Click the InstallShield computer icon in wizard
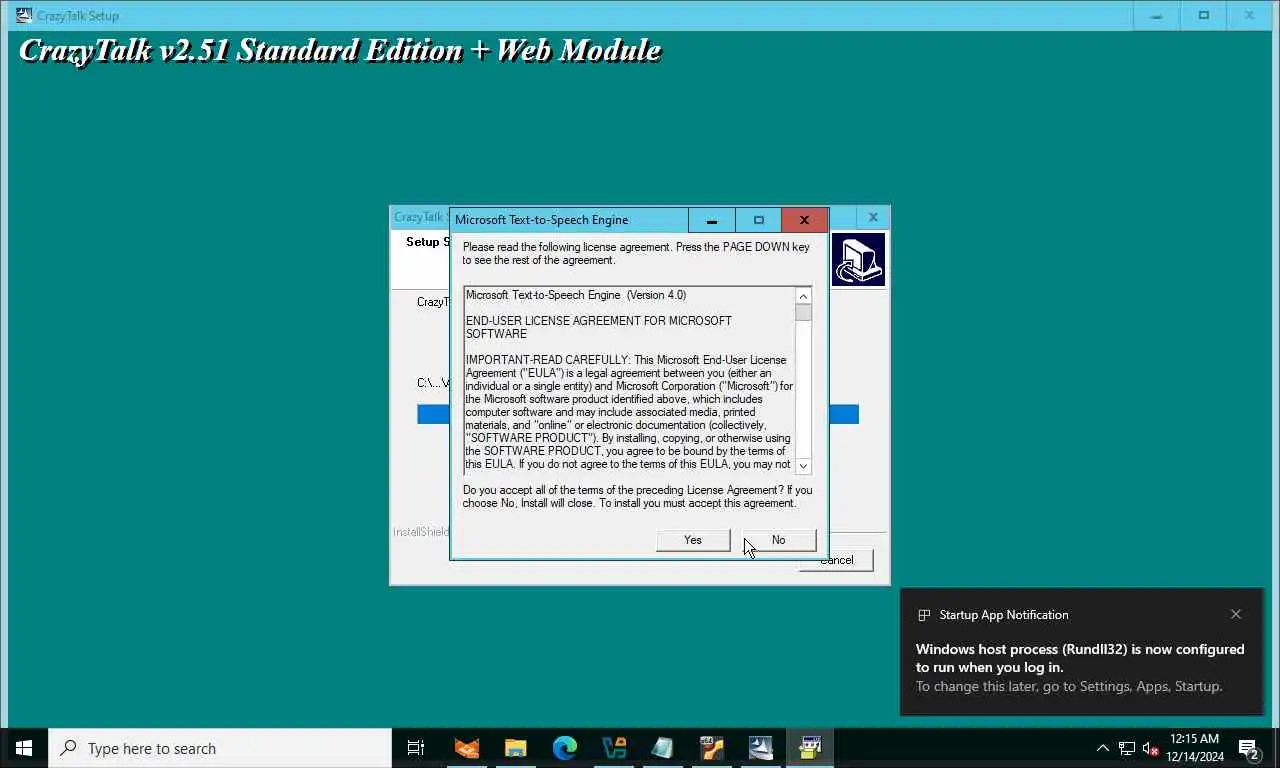This screenshot has width=1280, height=768. [x=858, y=260]
